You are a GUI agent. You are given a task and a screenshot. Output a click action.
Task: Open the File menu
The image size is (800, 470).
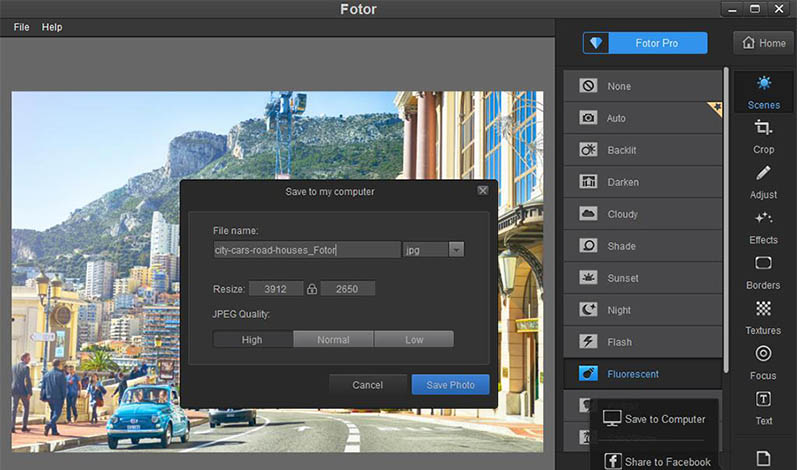(22, 27)
